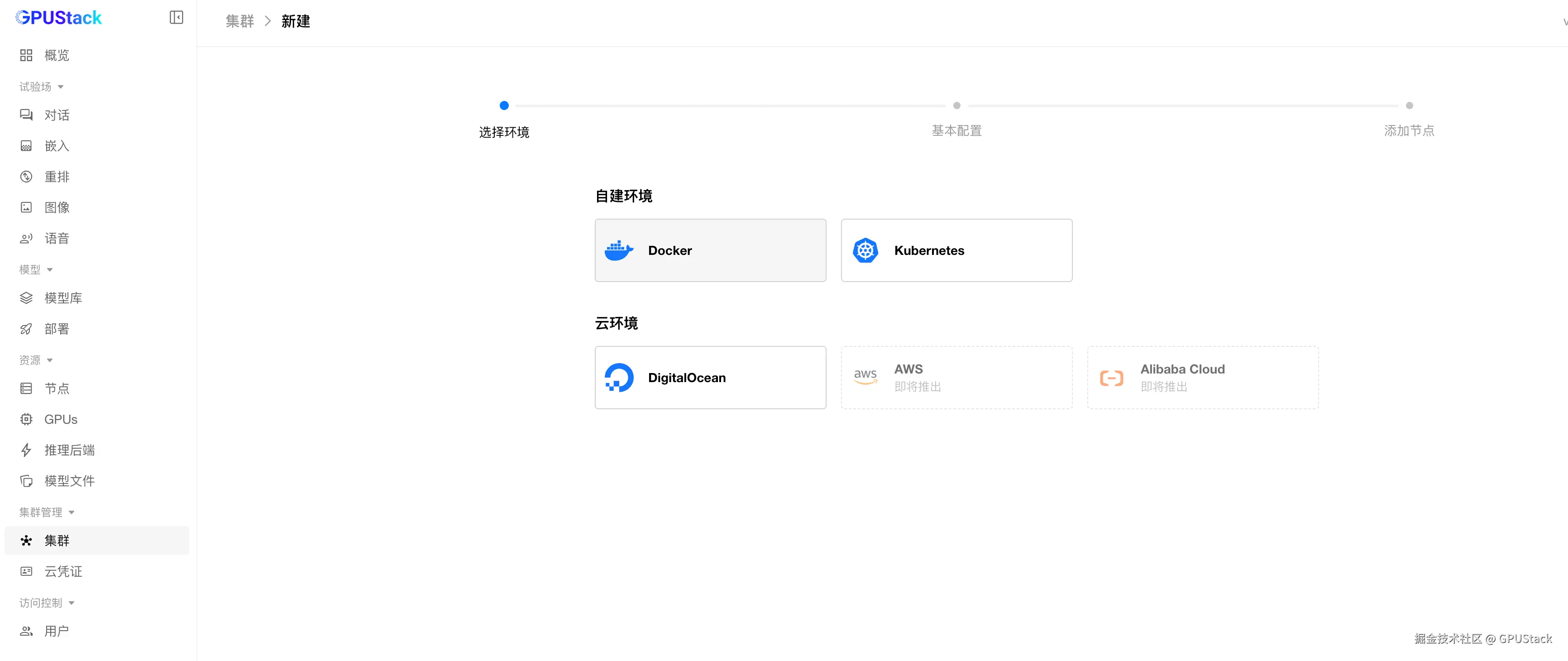Click the 部署 rocket icon

point(26,329)
